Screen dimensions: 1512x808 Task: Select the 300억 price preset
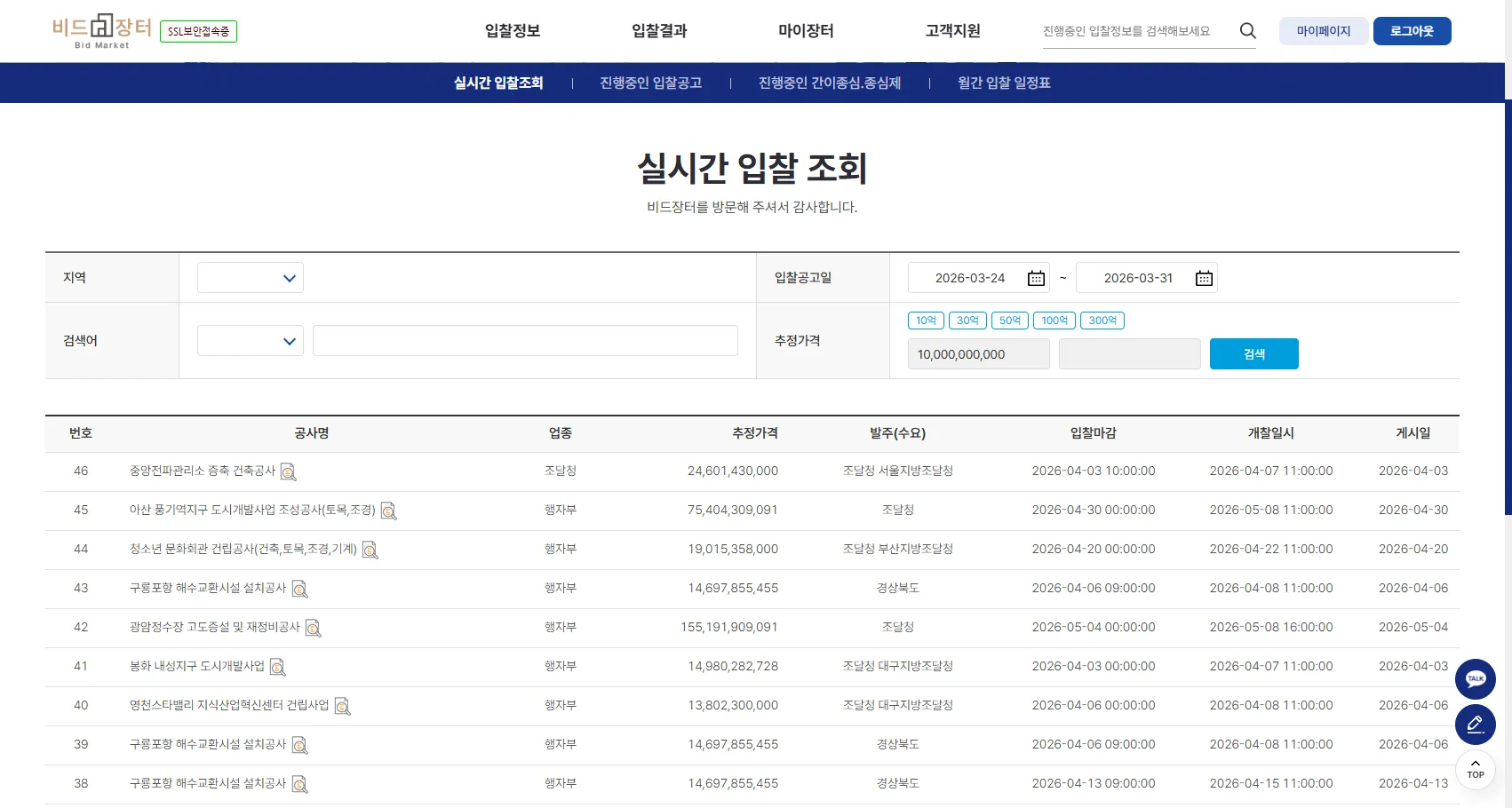click(x=1102, y=321)
